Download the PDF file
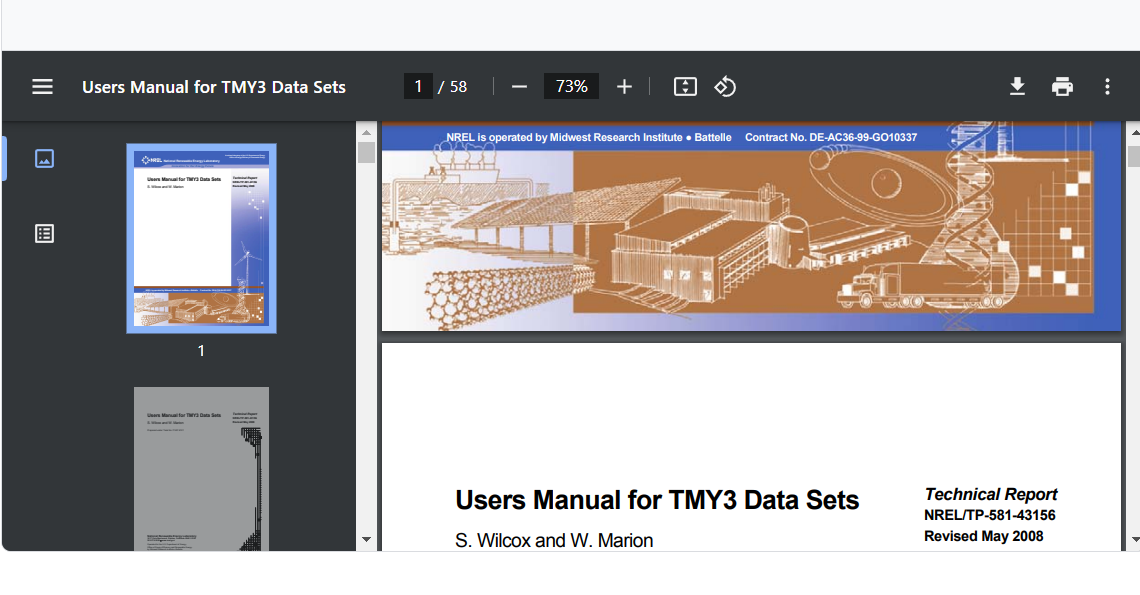This screenshot has width=1140, height=595. tap(1017, 87)
